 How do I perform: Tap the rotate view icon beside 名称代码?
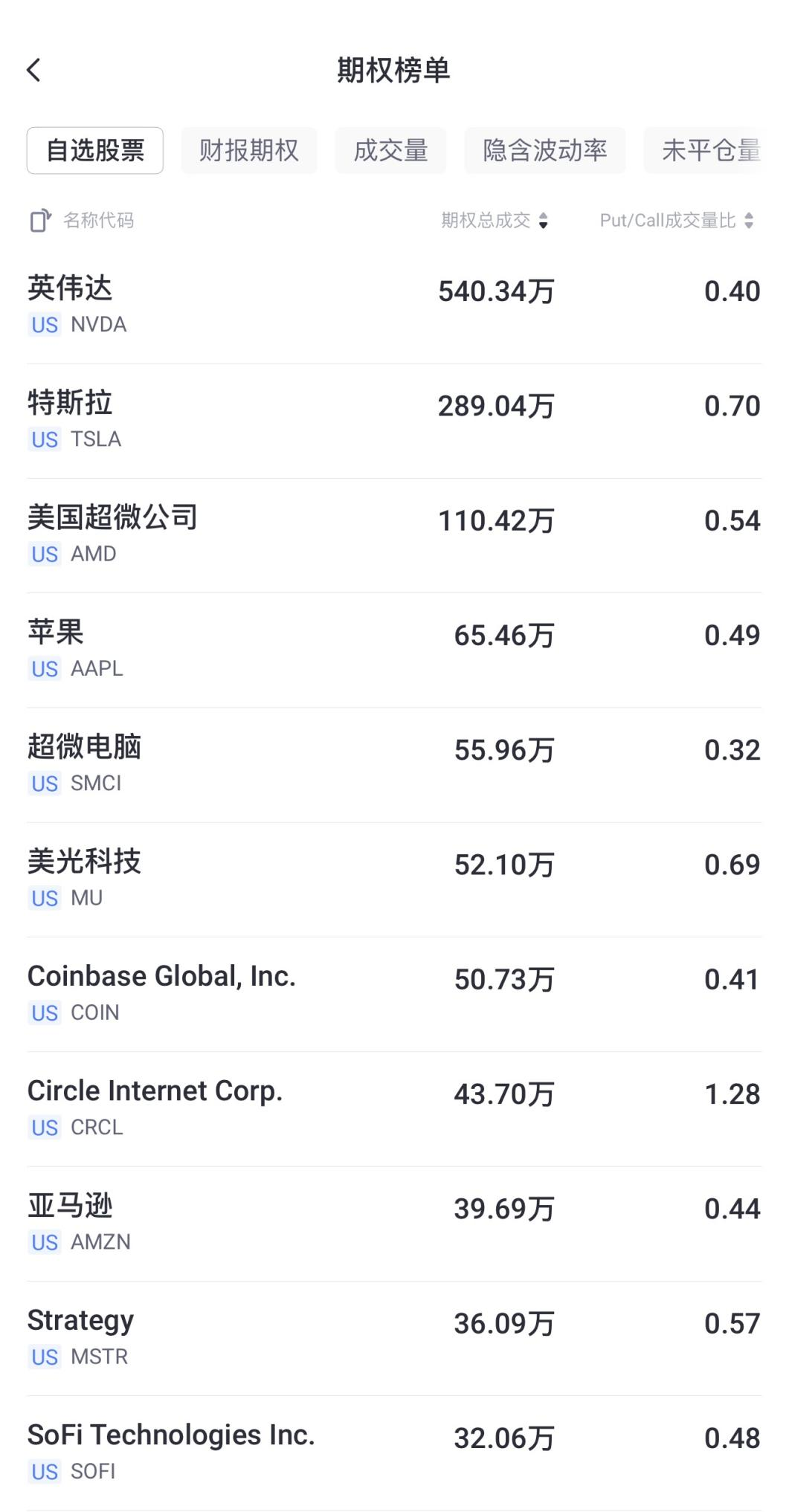pyautogui.click(x=40, y=221)
